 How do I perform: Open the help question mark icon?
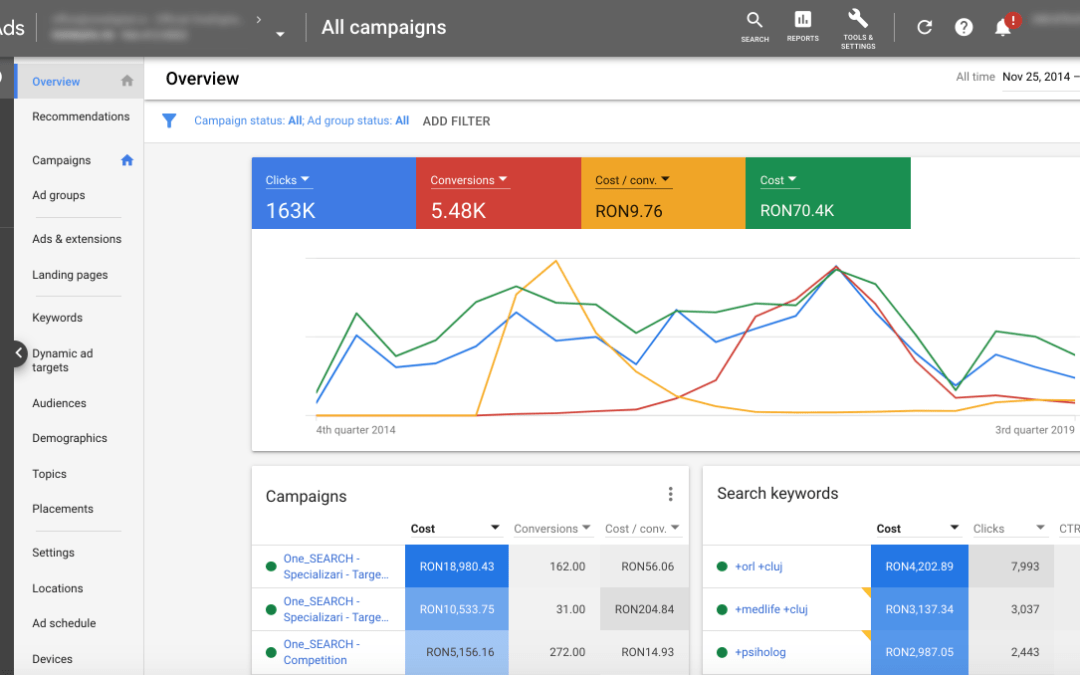tap(964, 28)
